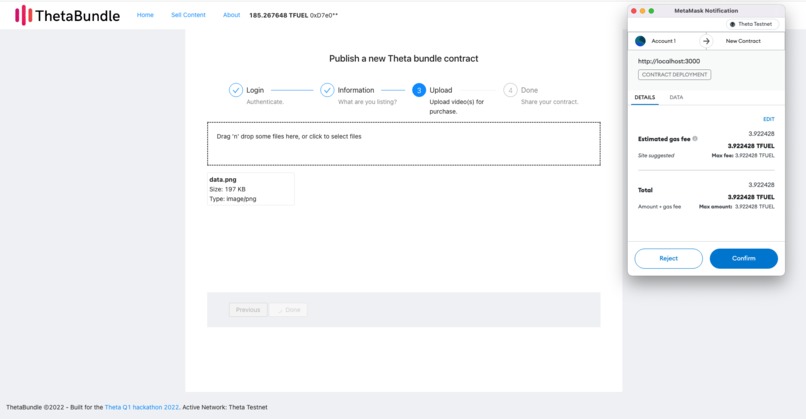806x419 pixels.
Task: Click the Site suggested label
Action: click(656, 155)
